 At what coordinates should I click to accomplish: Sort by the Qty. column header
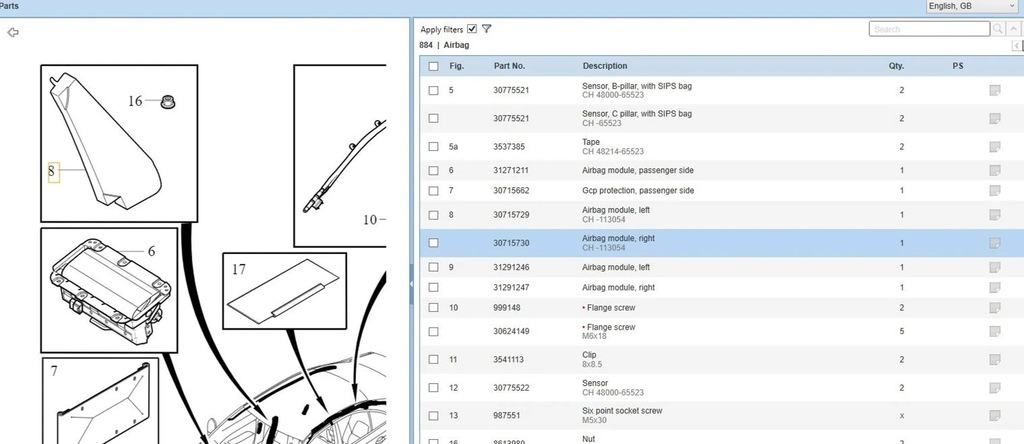(x=897, y=66)
